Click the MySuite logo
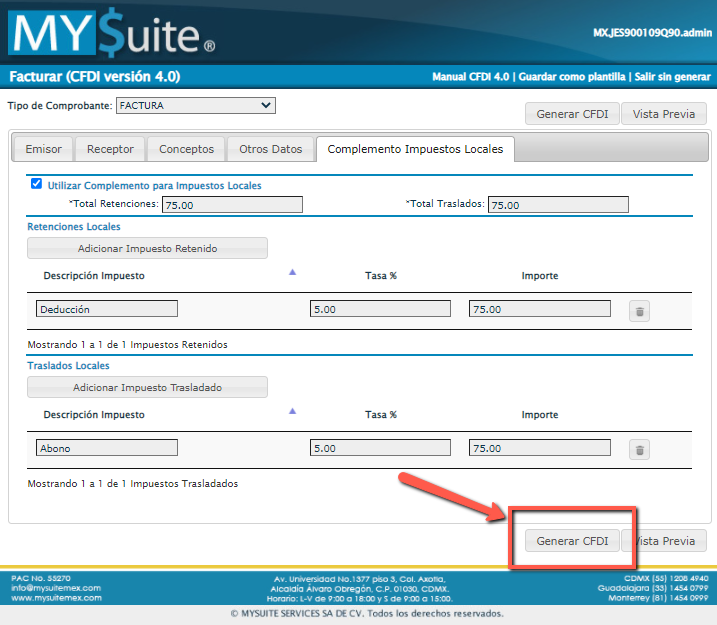The height and width of the screenshot is (625, 717). click(x=111, y=33)
